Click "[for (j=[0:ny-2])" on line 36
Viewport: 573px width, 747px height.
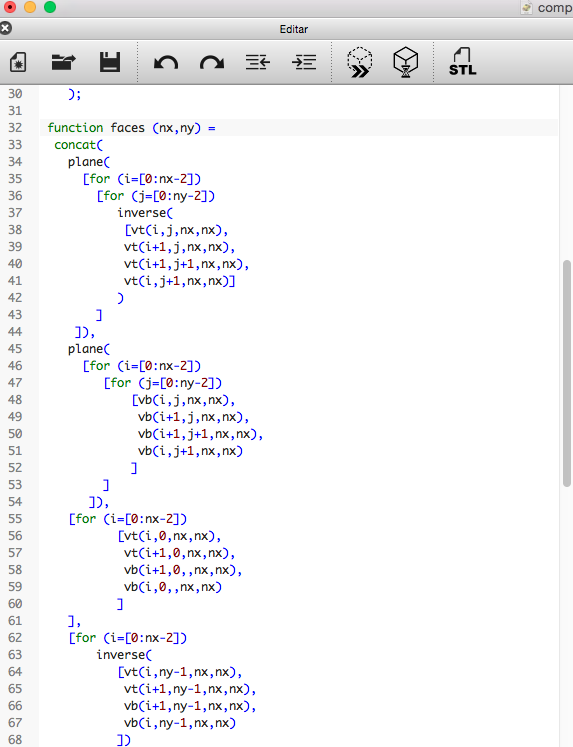click(x=156, y=196)
